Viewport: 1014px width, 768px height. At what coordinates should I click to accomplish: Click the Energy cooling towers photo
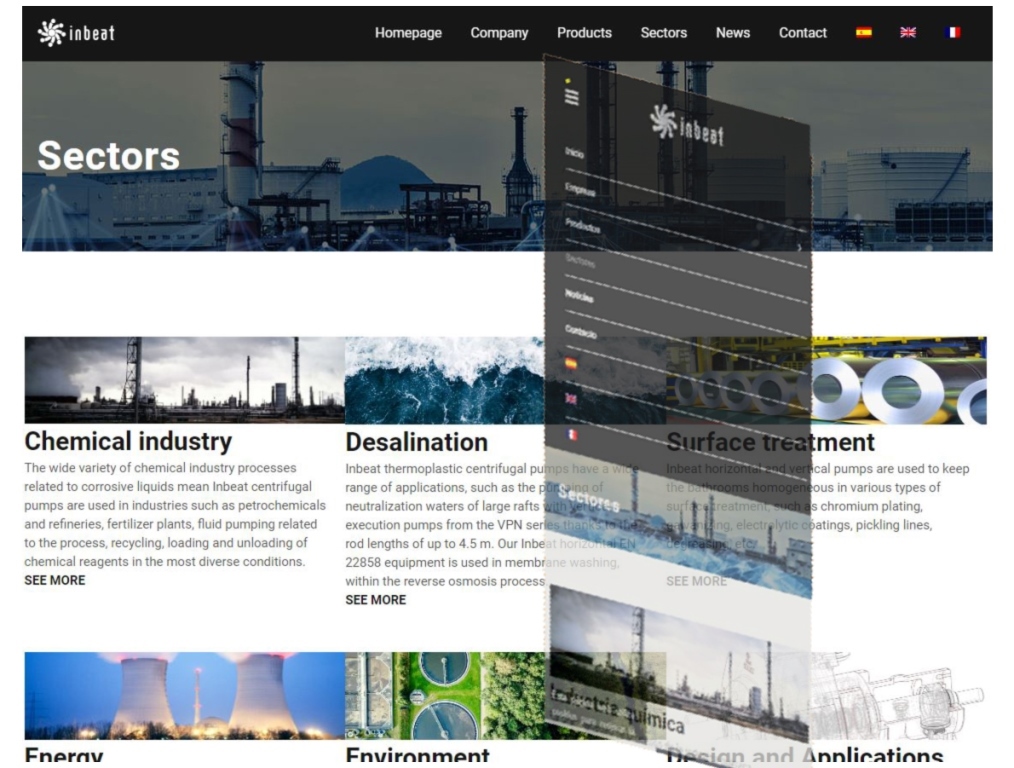point(184,696)
